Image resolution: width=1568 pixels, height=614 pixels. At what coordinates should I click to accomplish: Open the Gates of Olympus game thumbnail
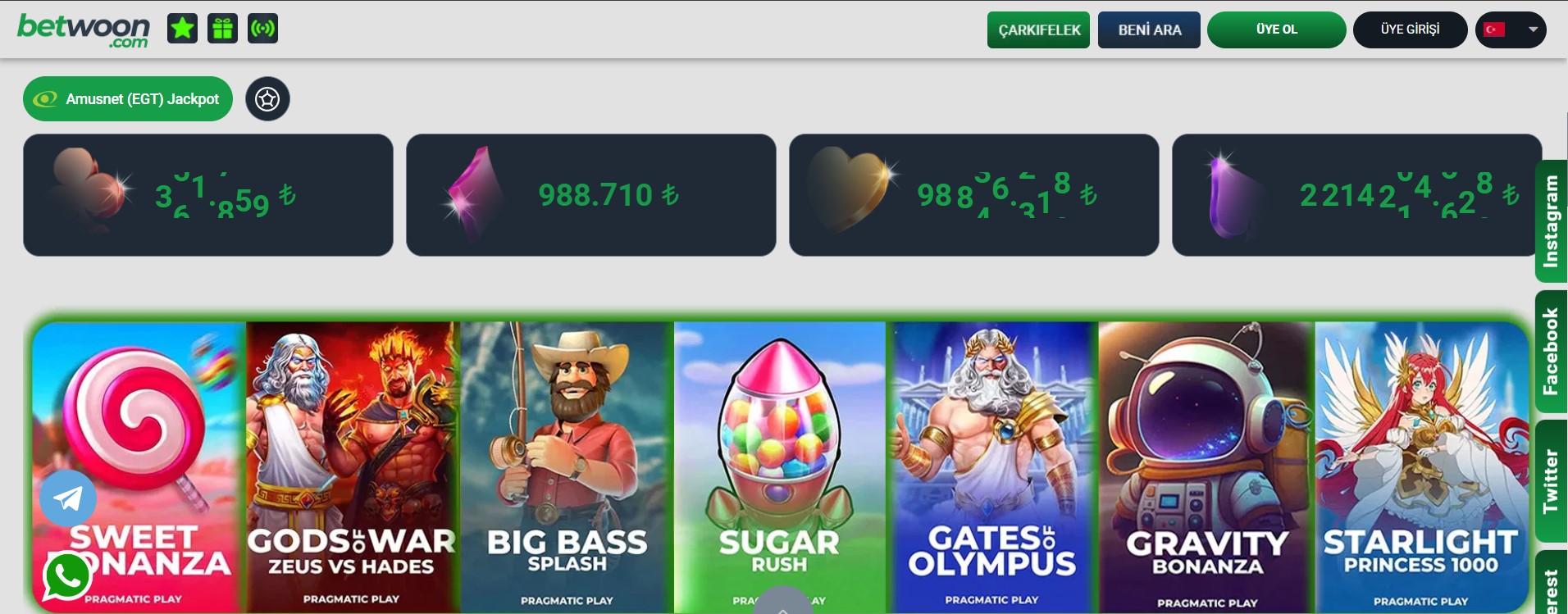993,468
